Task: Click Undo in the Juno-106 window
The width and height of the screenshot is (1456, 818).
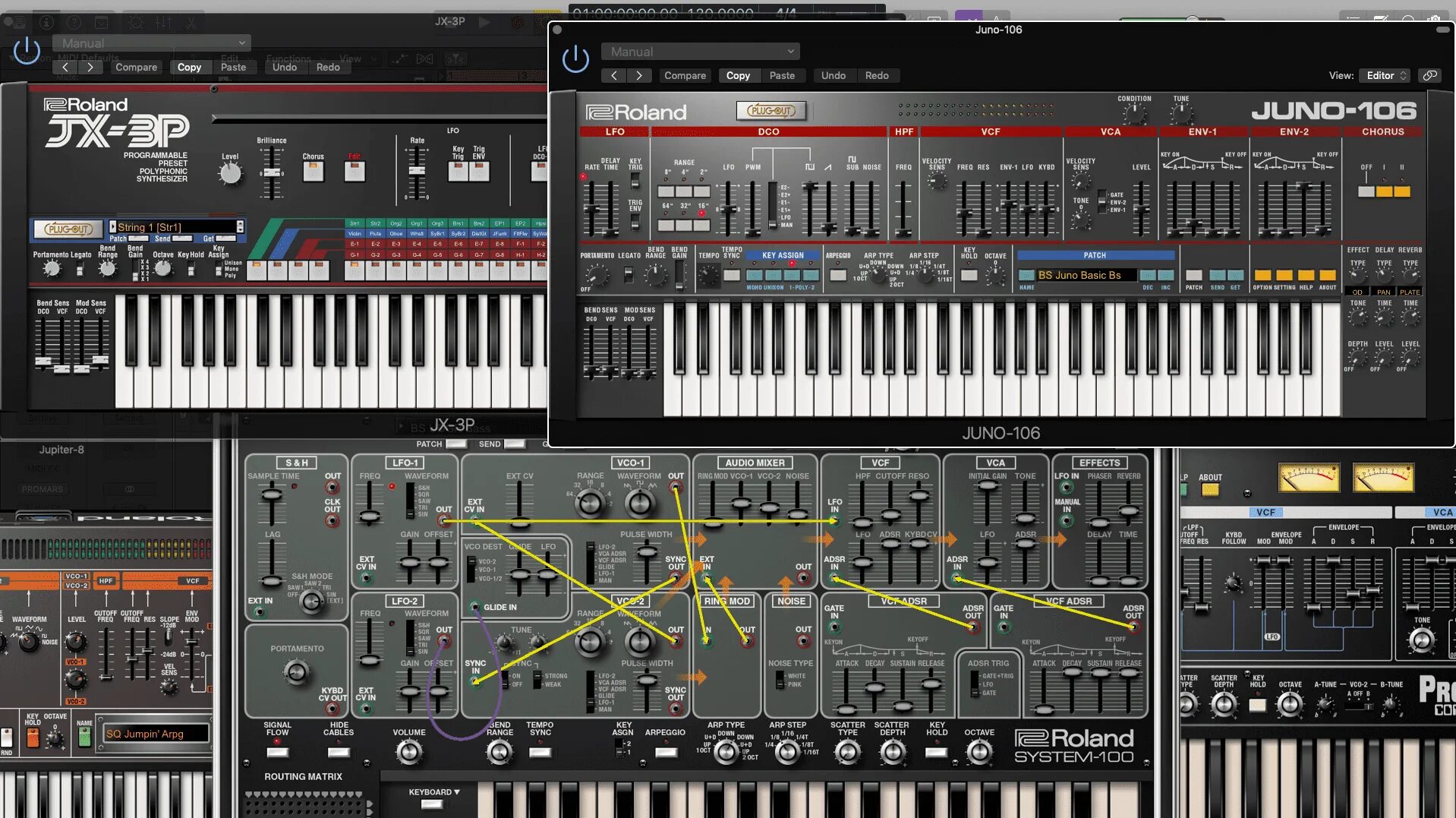Action: [834, 75]
